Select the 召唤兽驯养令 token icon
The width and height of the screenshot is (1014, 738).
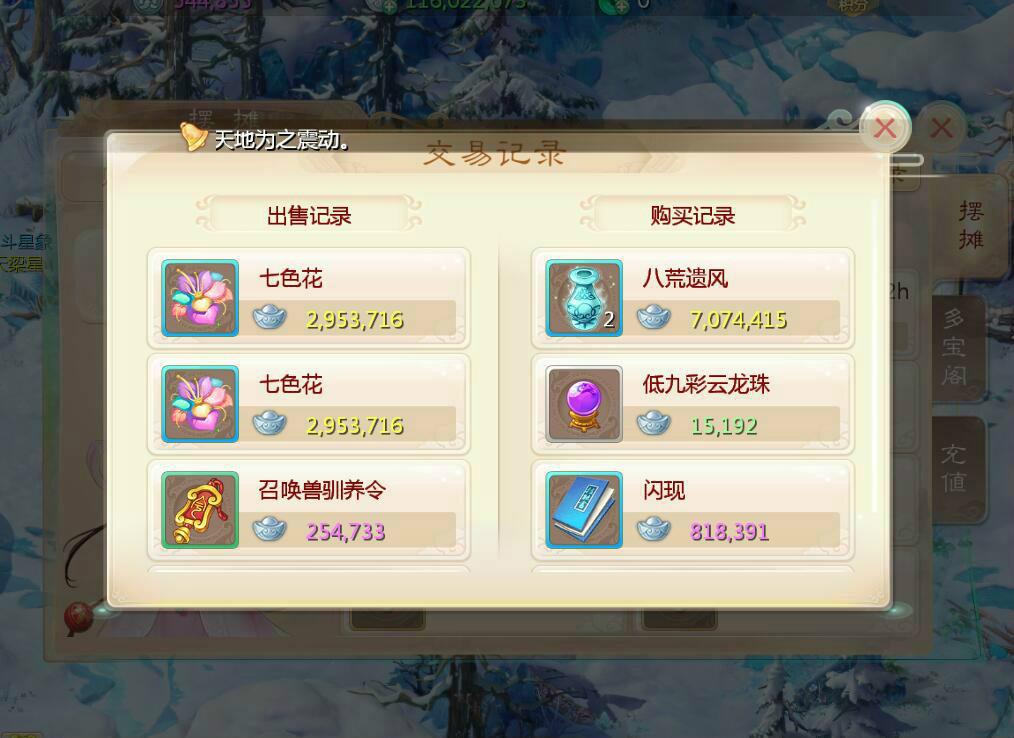click(200, 510)
